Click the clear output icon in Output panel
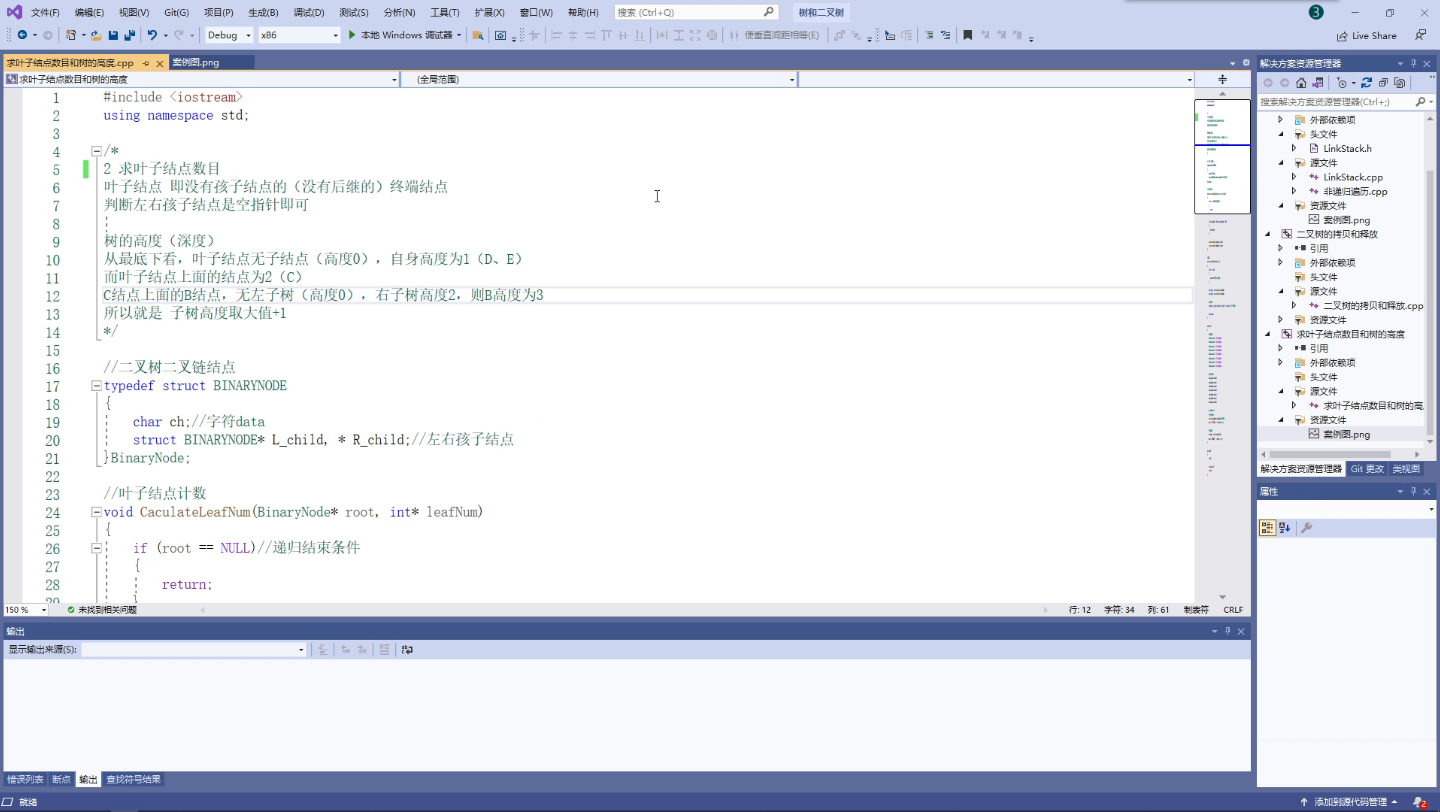 [384, 650]
